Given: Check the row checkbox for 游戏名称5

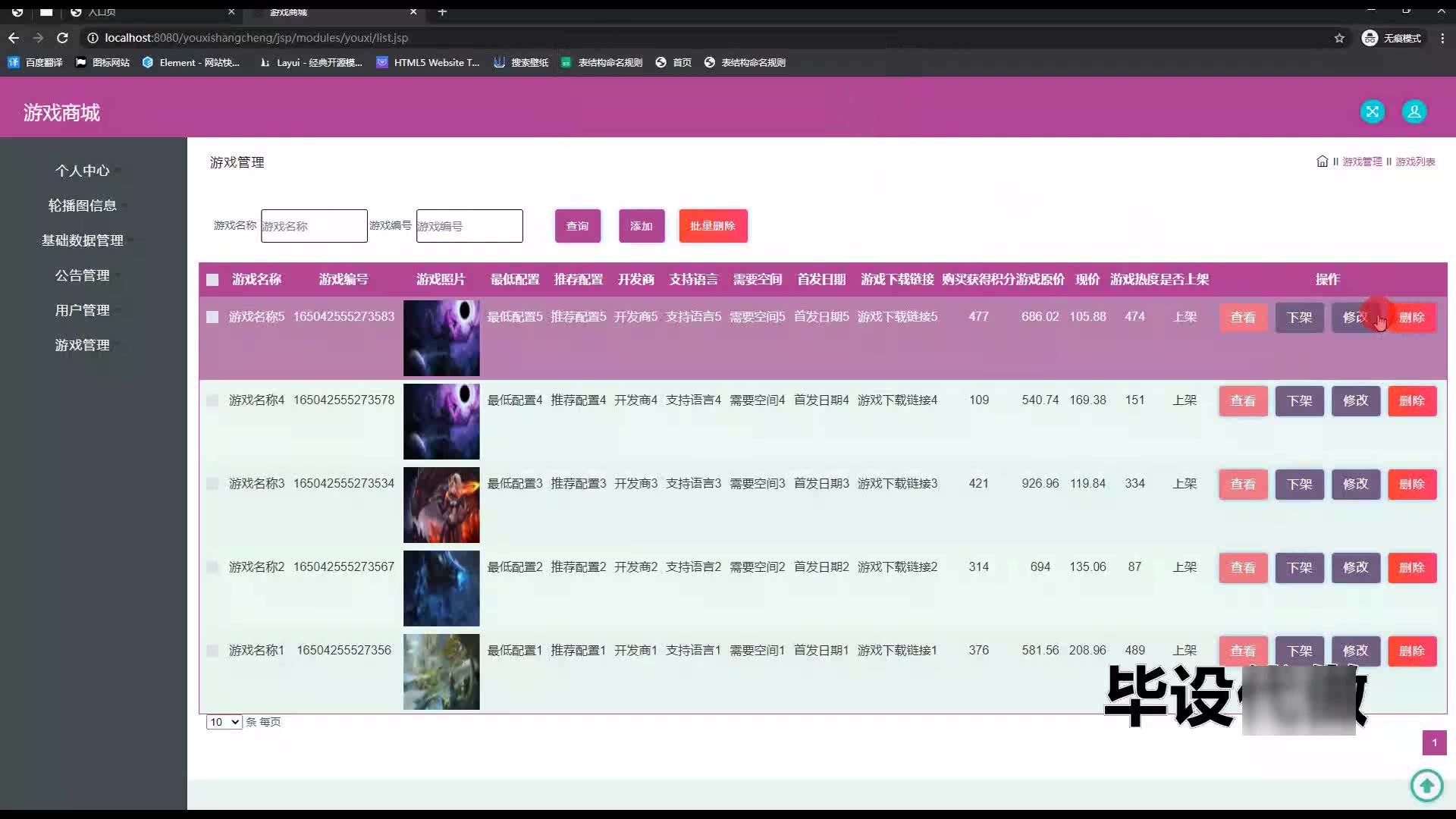Looking at the screenshot, I should pos(212,317).
